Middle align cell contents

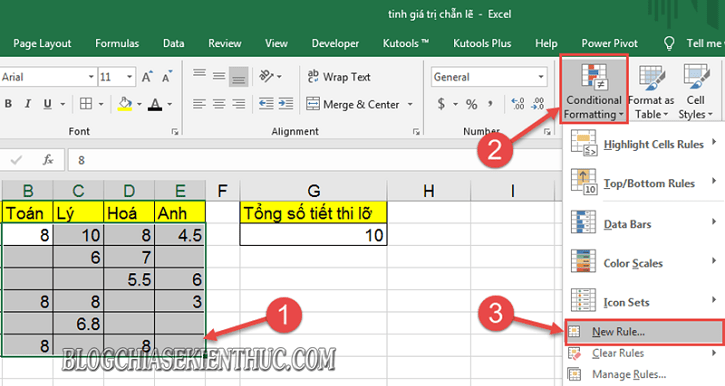219,76
